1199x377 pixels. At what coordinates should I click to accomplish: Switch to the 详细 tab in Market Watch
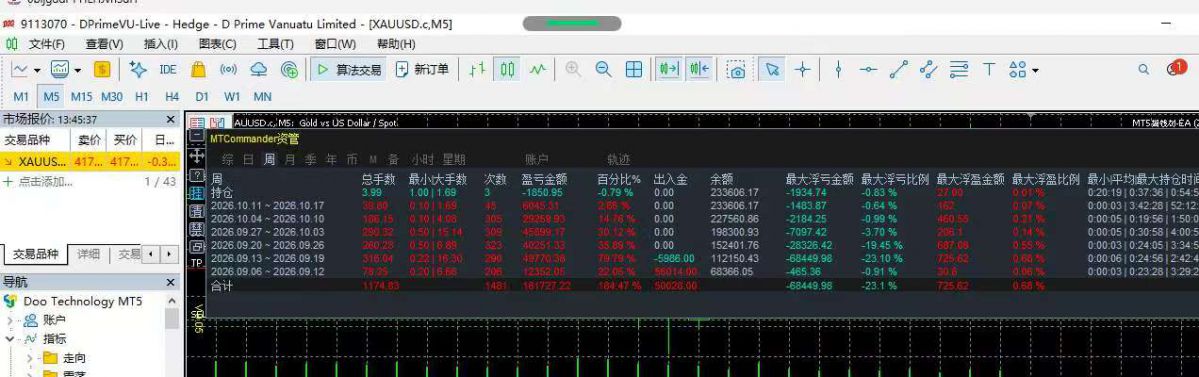point(88,254)
